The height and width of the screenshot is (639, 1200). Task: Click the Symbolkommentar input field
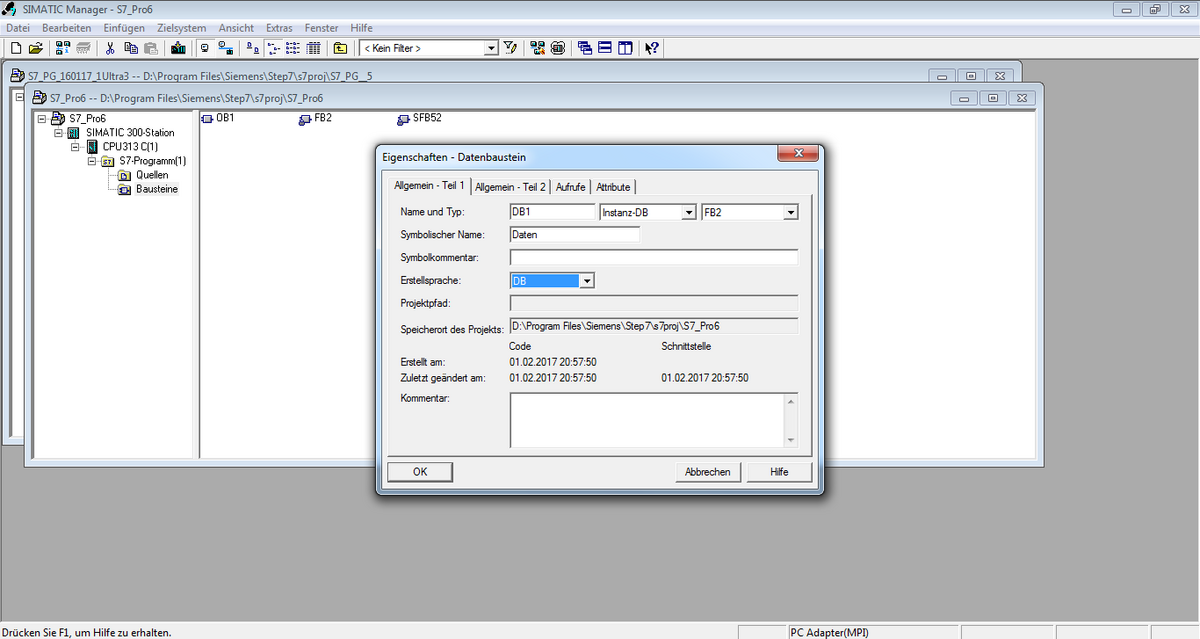click(x=653, y=258)
